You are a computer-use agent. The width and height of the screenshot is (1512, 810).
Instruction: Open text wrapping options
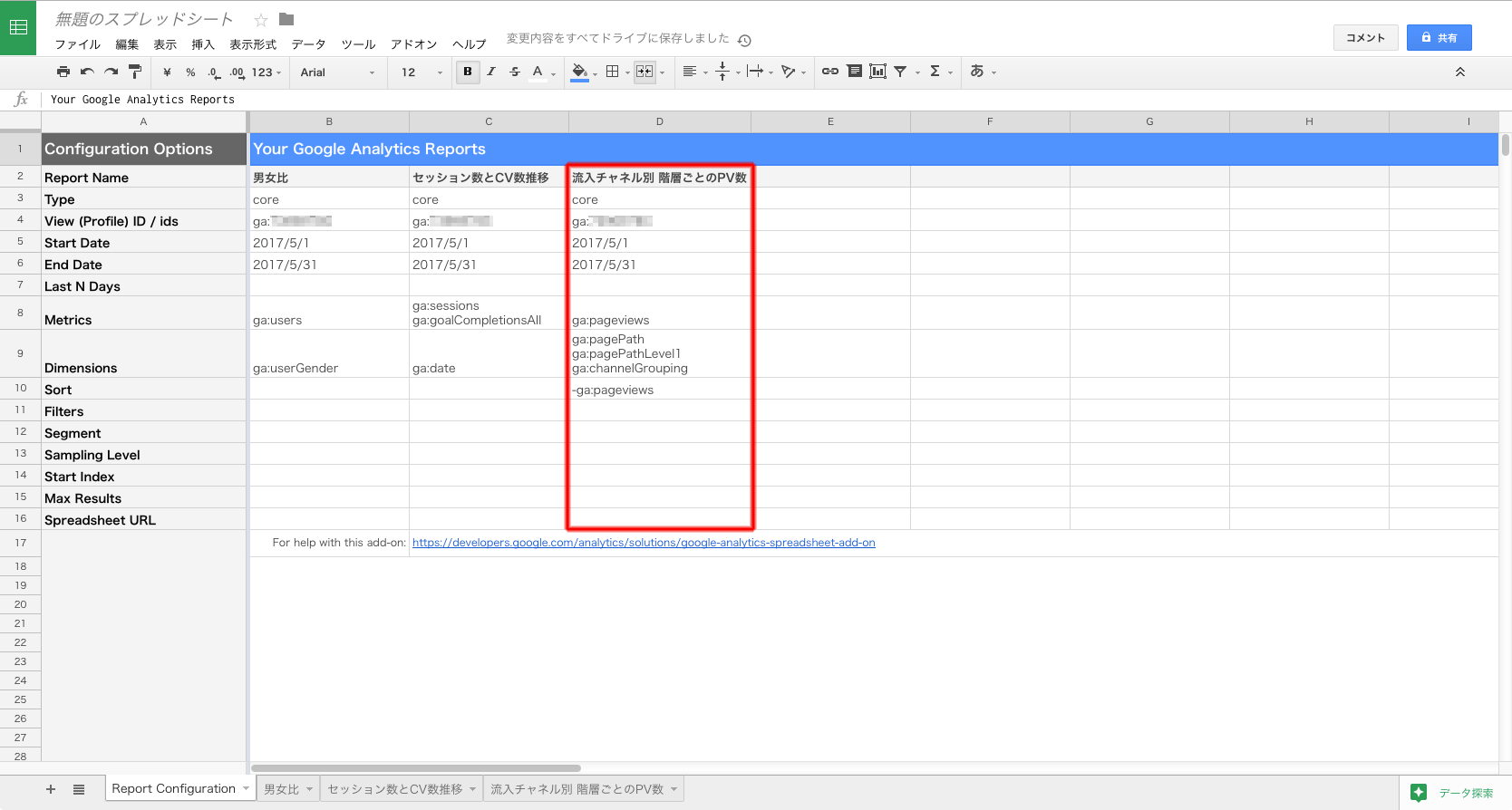760,72
